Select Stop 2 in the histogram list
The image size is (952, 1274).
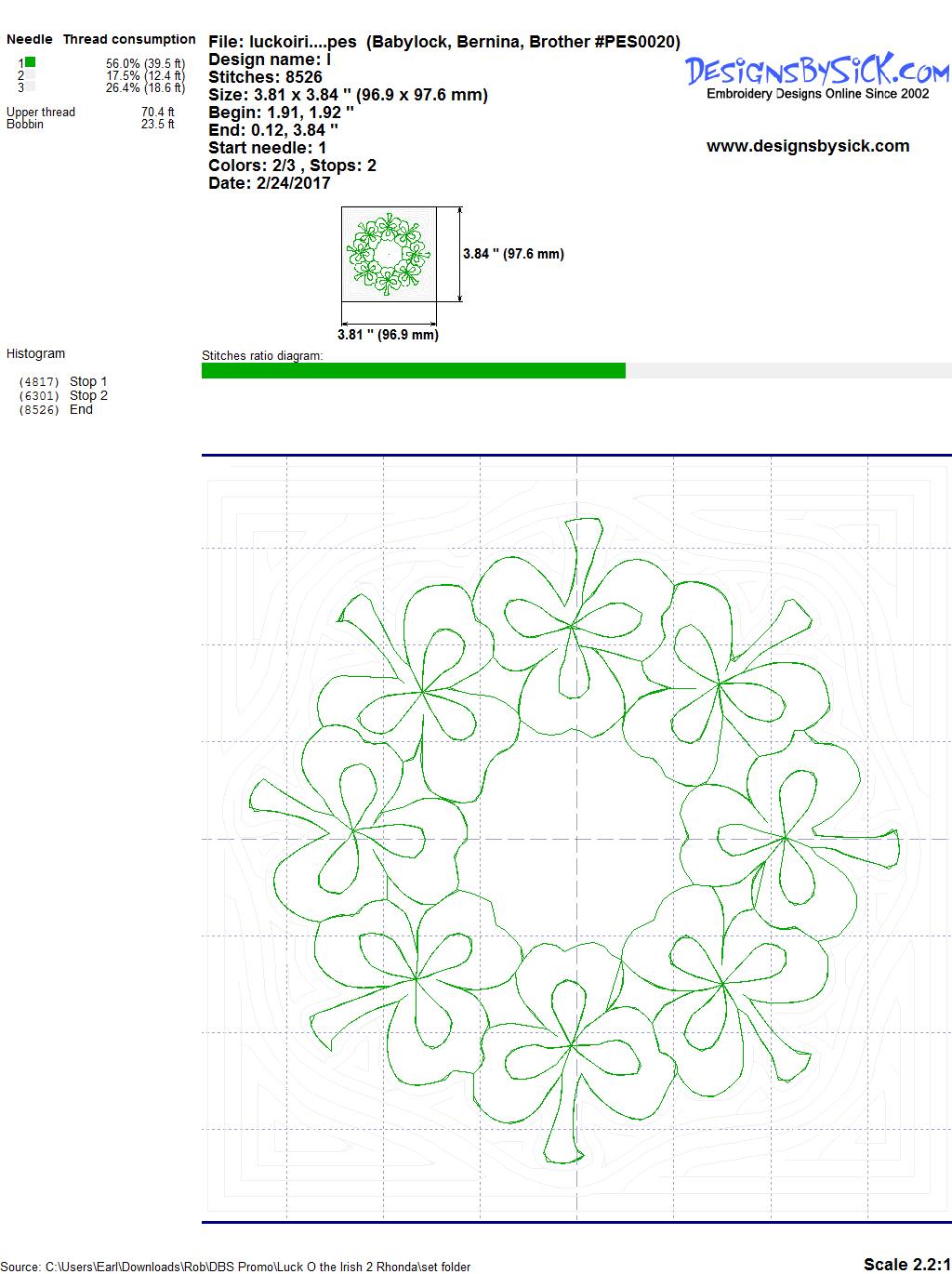click(x=87, y=395)
